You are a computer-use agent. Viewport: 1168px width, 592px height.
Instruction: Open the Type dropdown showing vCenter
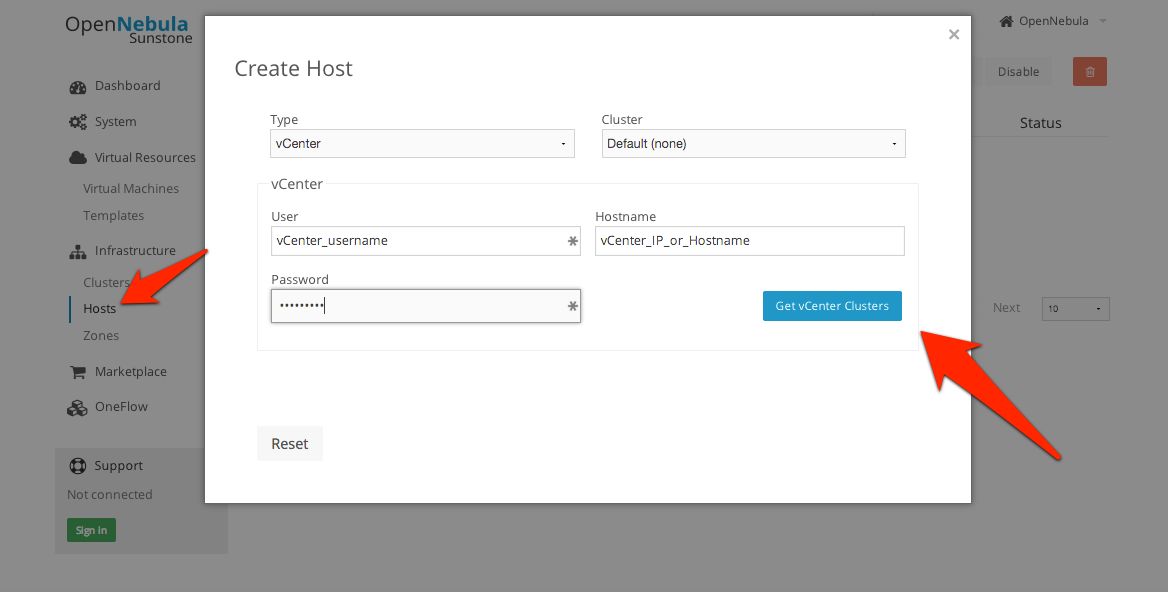(x=422, y=144)
